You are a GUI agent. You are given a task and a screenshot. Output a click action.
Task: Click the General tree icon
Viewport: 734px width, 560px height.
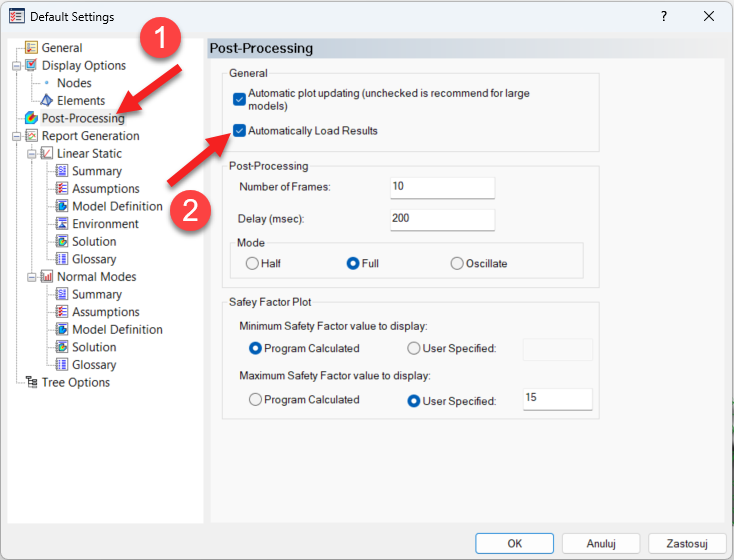point(31,48)
